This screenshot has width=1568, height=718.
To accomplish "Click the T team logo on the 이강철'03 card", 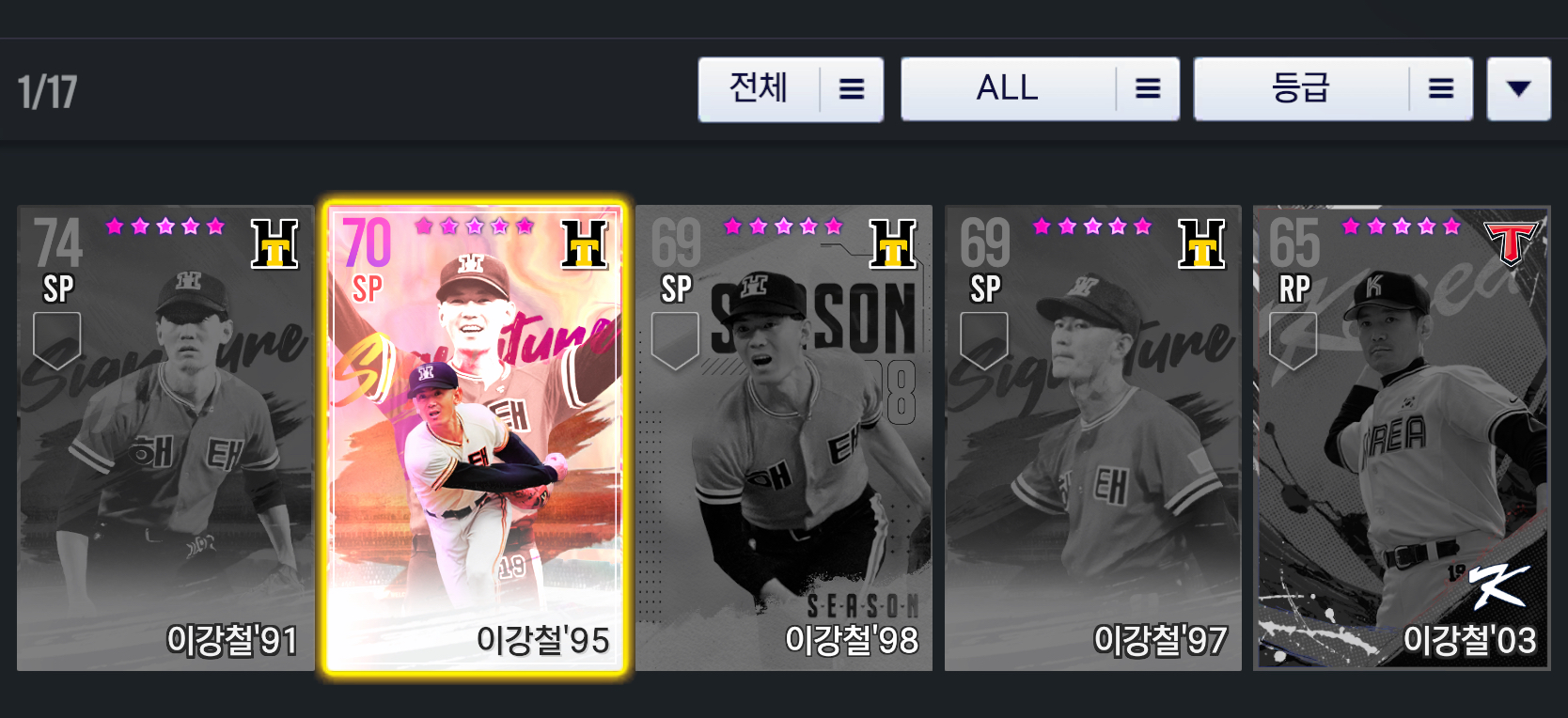I will coord(1510,243).
